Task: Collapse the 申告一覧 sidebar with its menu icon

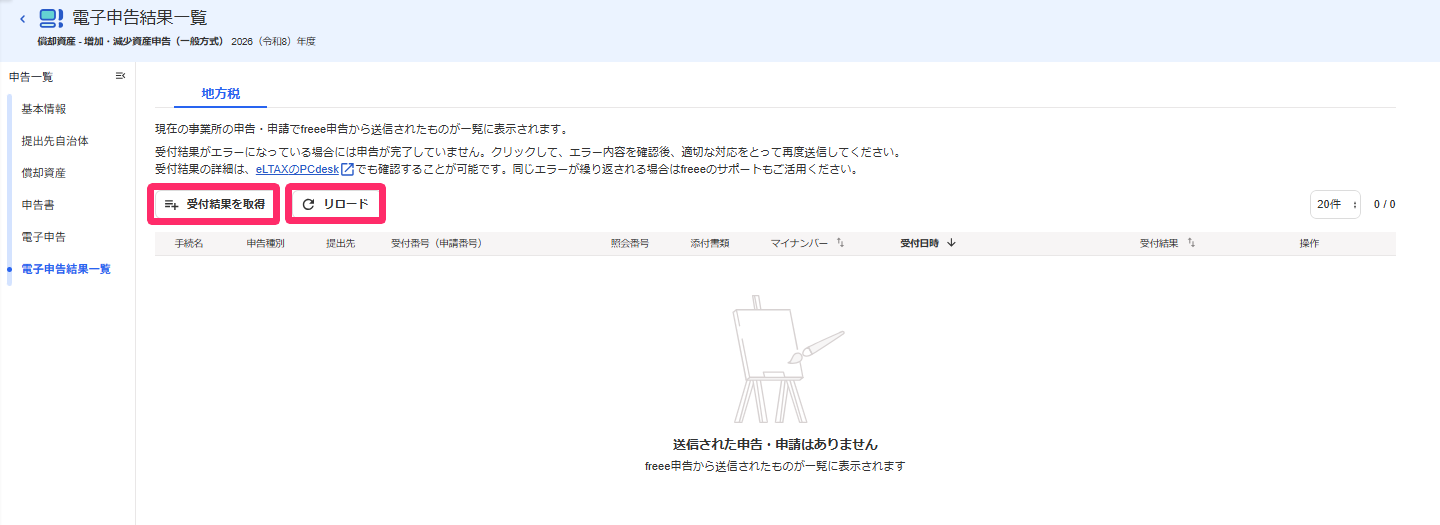Action: [120, 76]
